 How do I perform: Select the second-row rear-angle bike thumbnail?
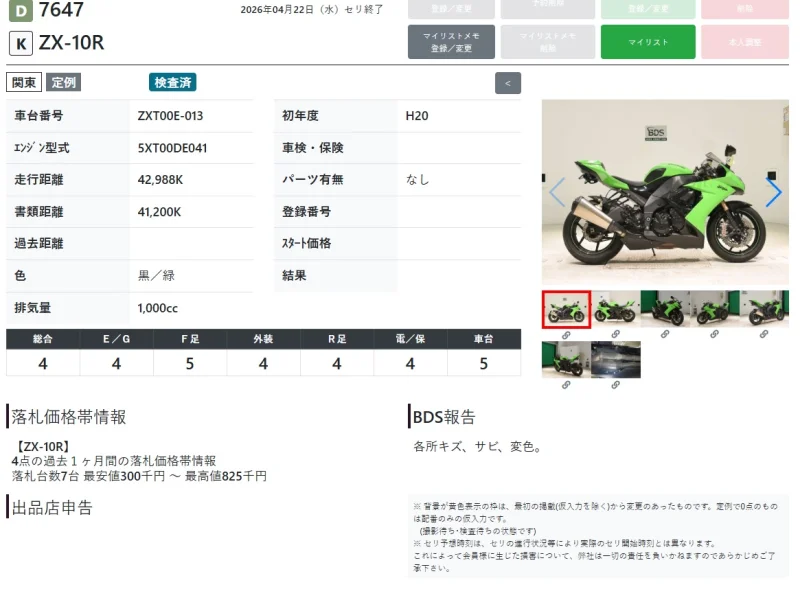pos(566,360)
